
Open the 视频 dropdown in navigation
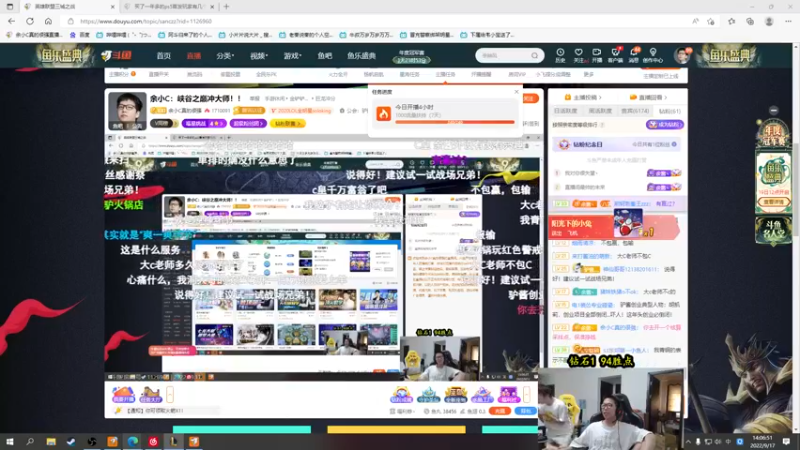(x=259, y=56)
